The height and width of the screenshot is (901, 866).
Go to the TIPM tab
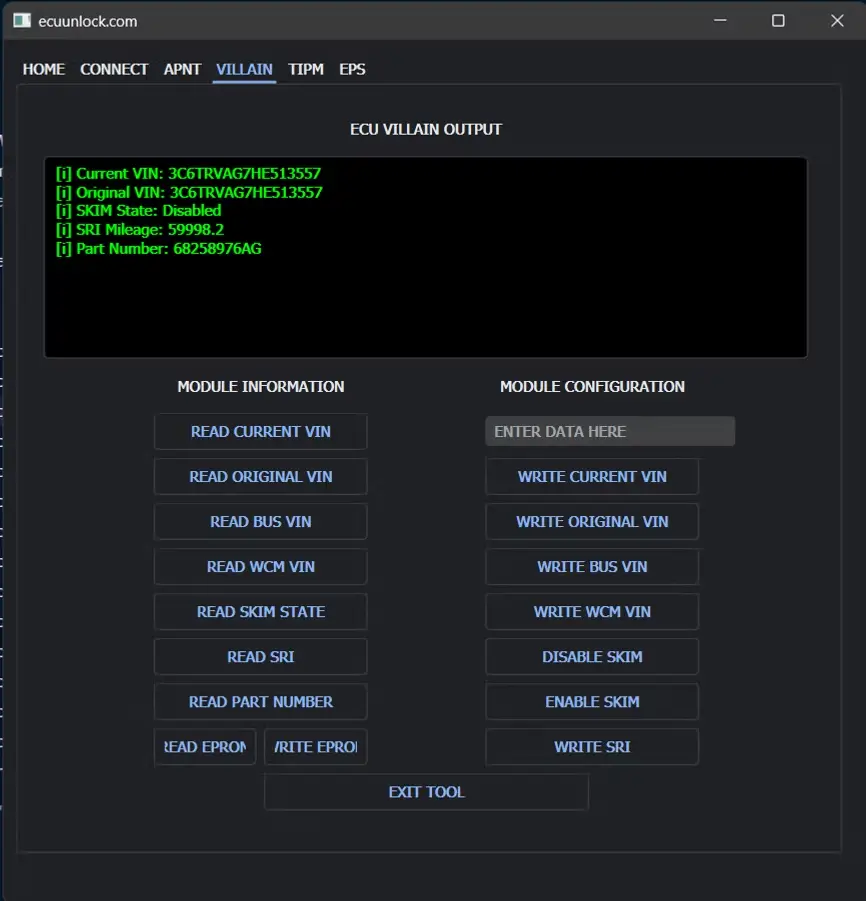(306, 69)
